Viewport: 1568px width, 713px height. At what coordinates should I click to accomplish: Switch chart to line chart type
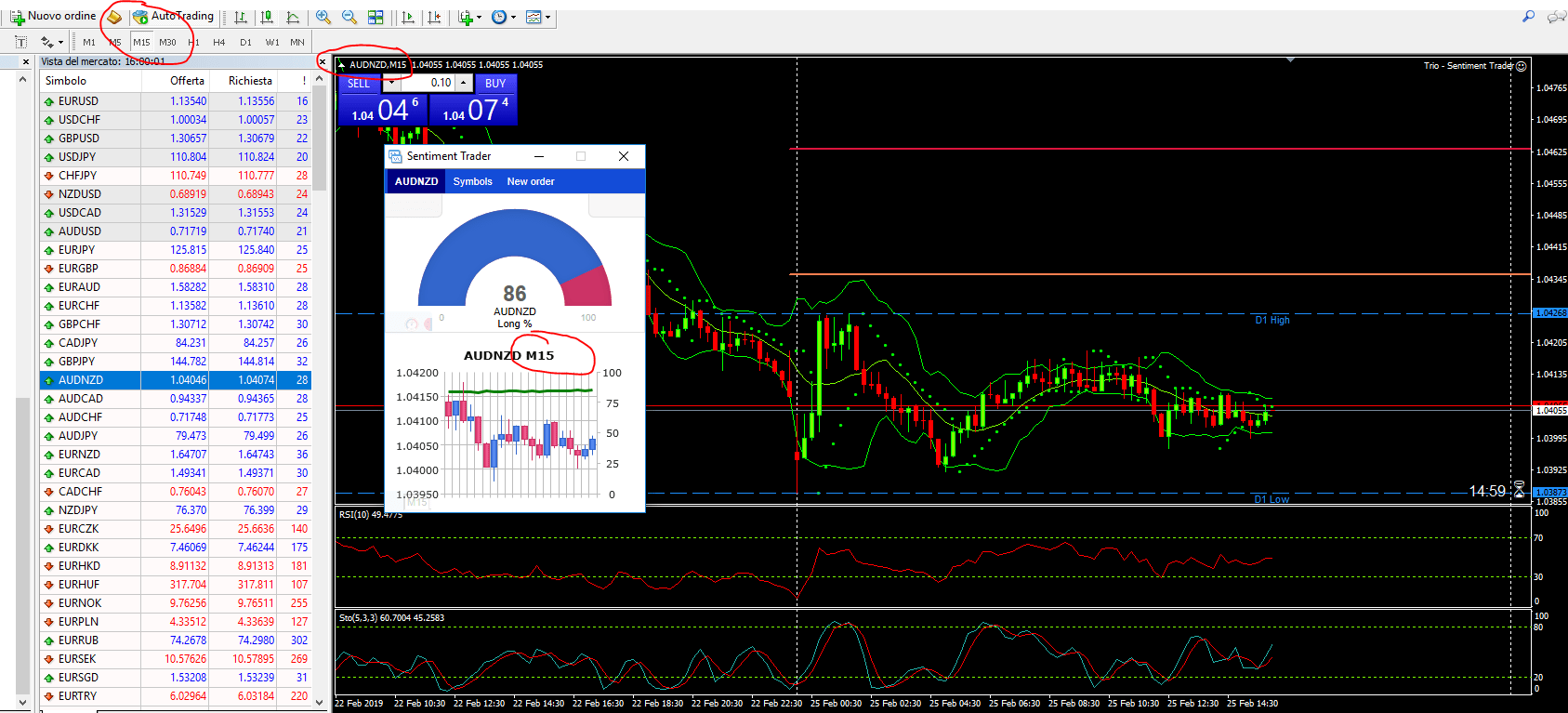pyautogui.click(x=293, y=17)
